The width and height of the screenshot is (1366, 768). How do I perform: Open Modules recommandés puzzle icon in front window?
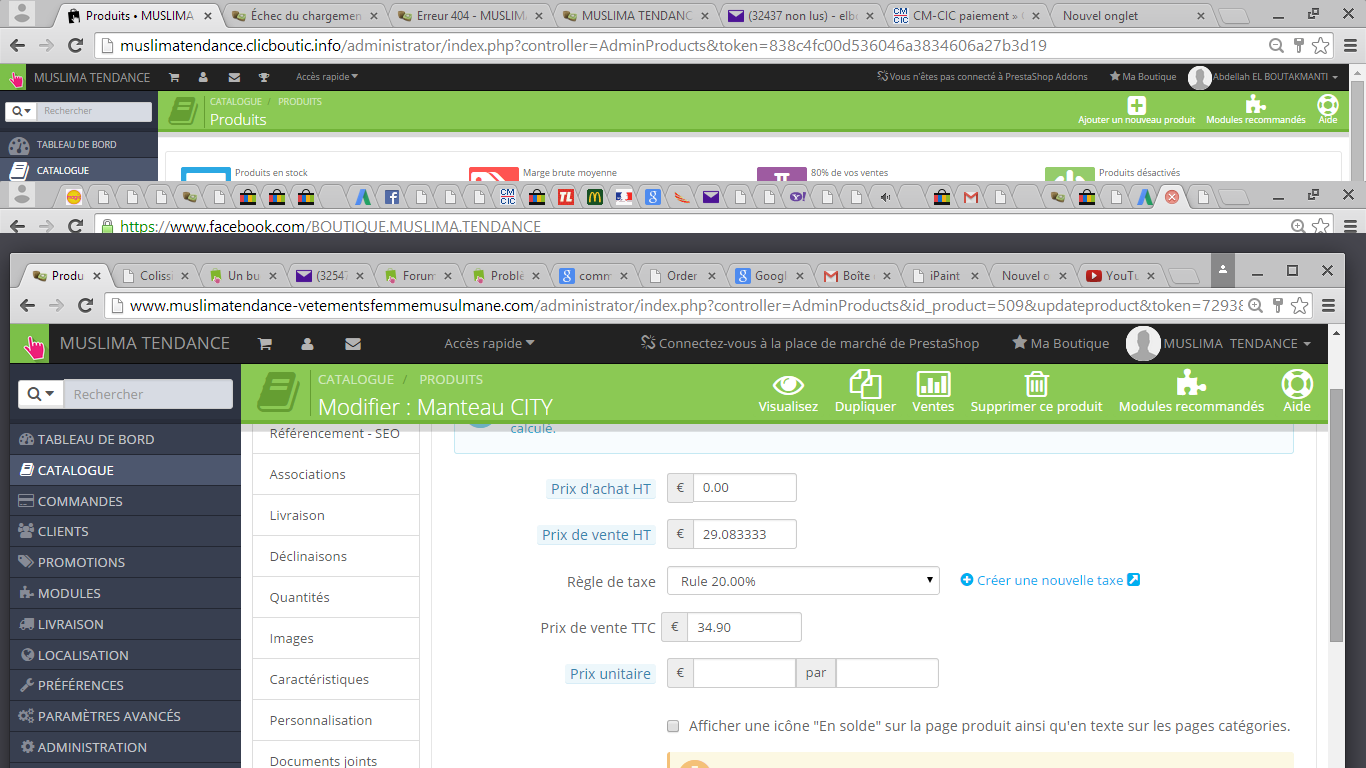1191,384
